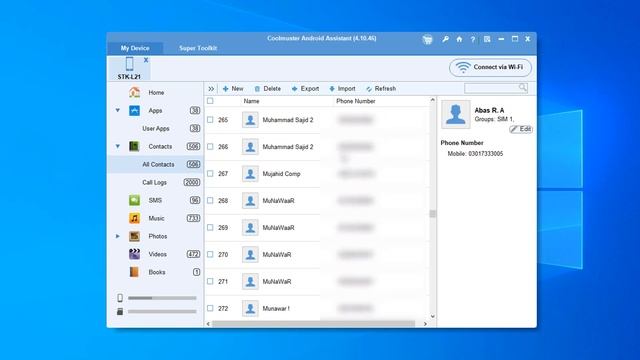Click the SD card storage usage bar
This screenshot has width=640, height=360.
(162, 311)
